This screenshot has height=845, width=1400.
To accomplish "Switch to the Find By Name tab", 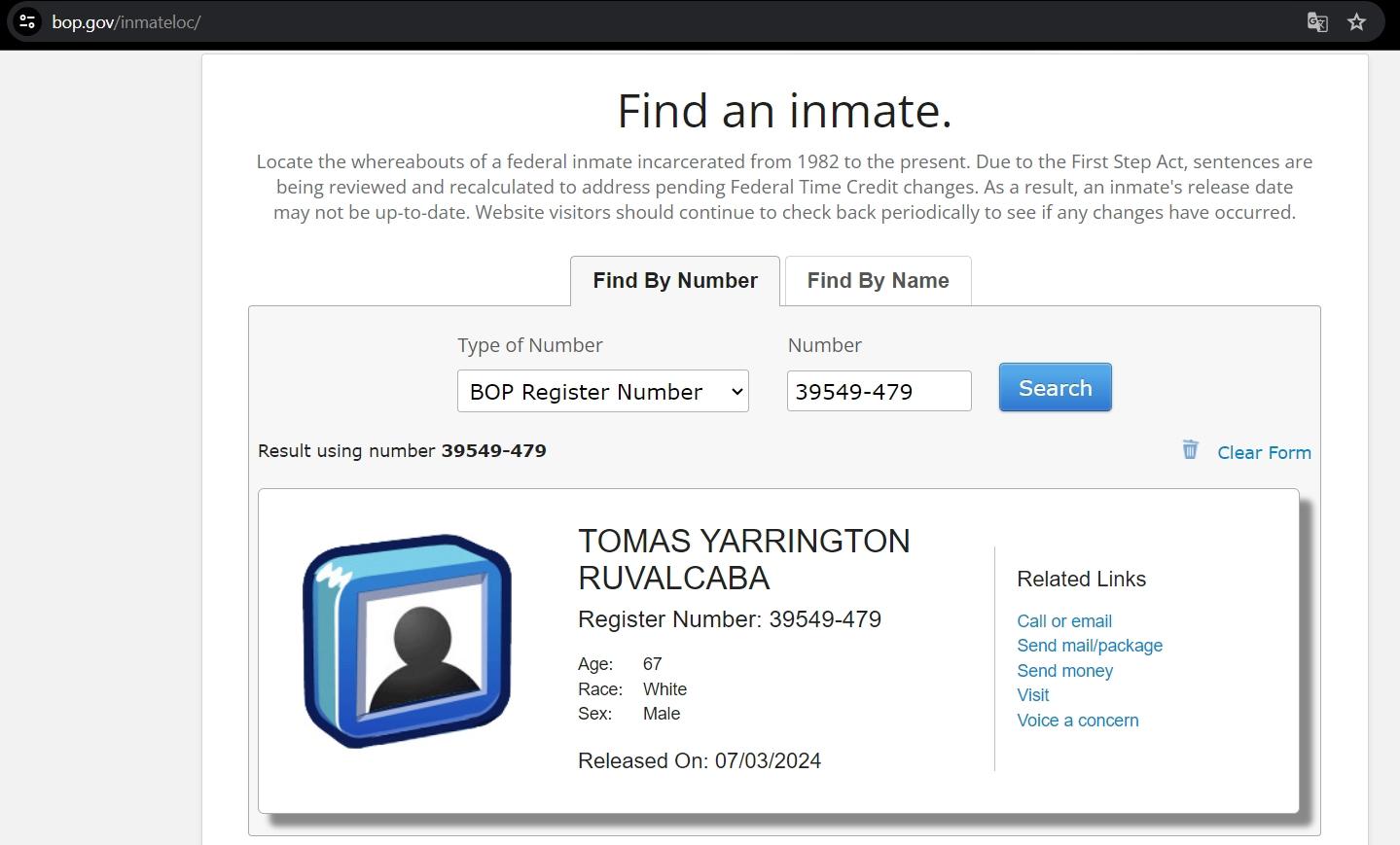I will (878, 281).
